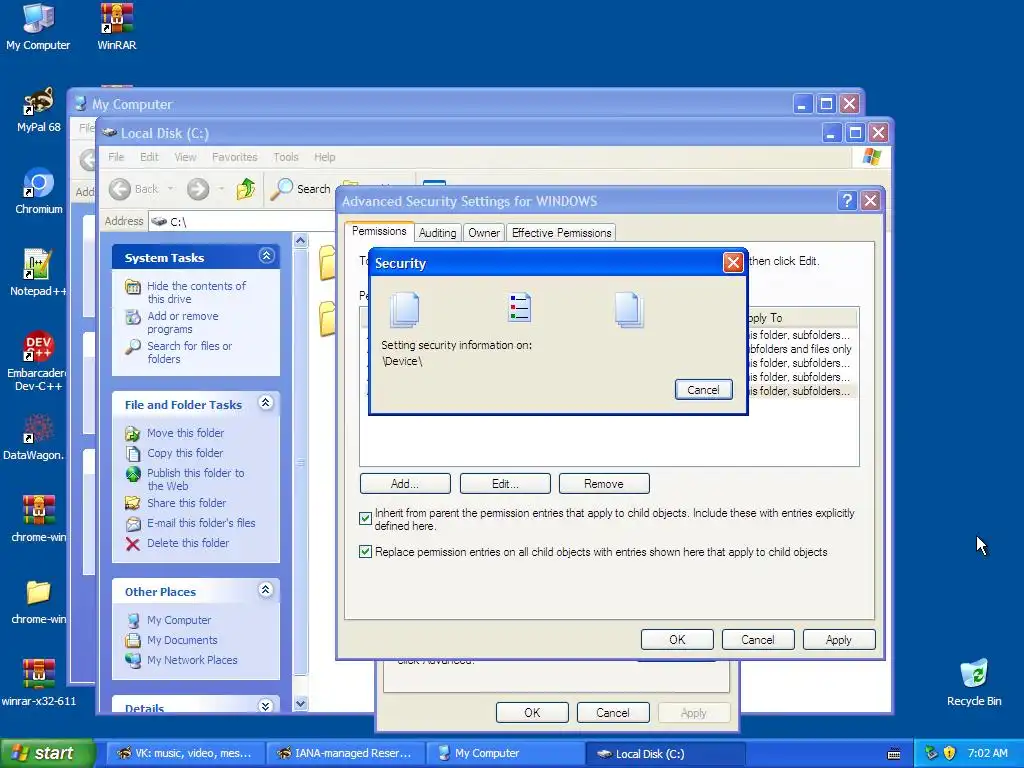Collapse the Other Places panel
The width and height of the screenshot is (1024, 768).
[265, 590]
